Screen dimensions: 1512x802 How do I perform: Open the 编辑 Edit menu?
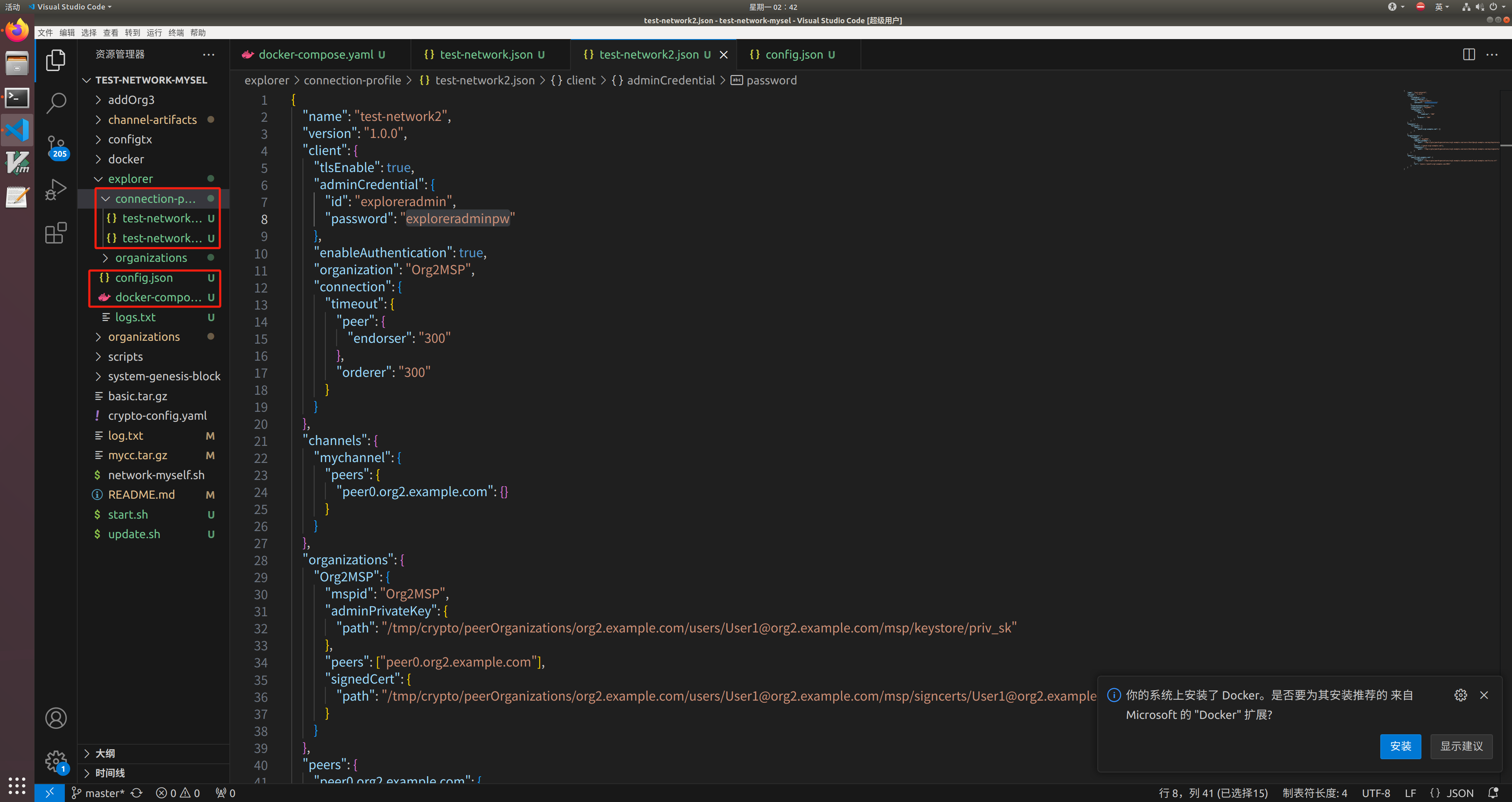(67, 33)
